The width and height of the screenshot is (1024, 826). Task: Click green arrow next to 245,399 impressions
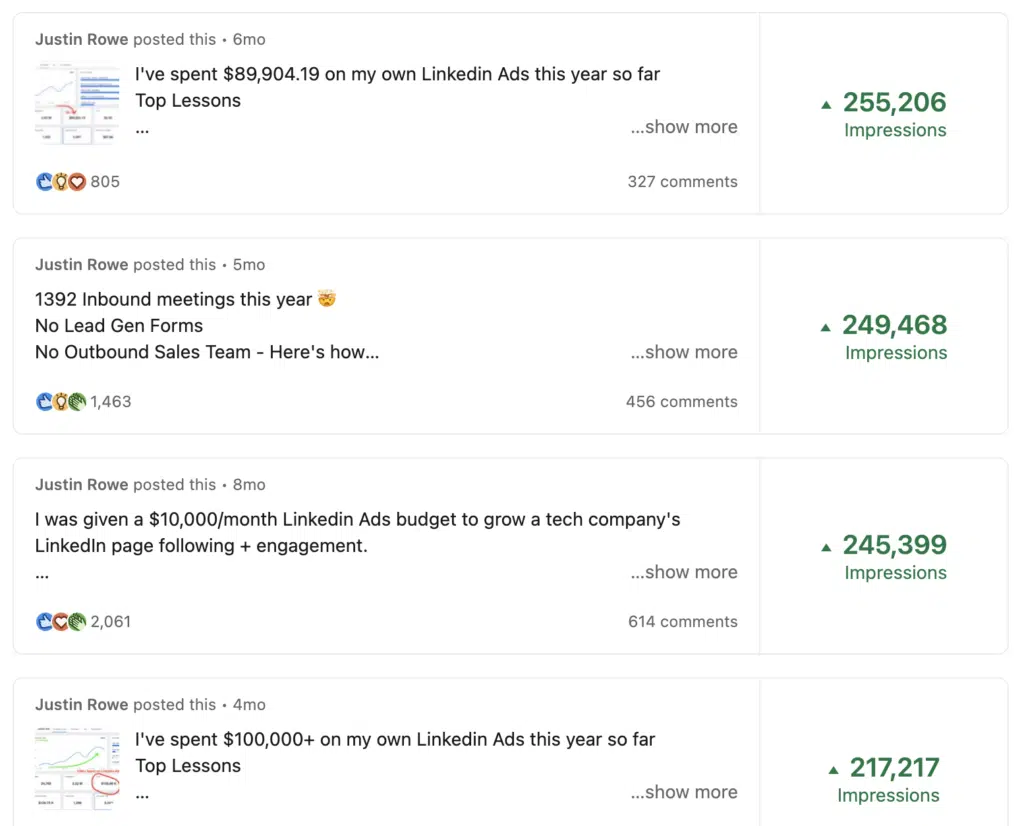(826, 547)
